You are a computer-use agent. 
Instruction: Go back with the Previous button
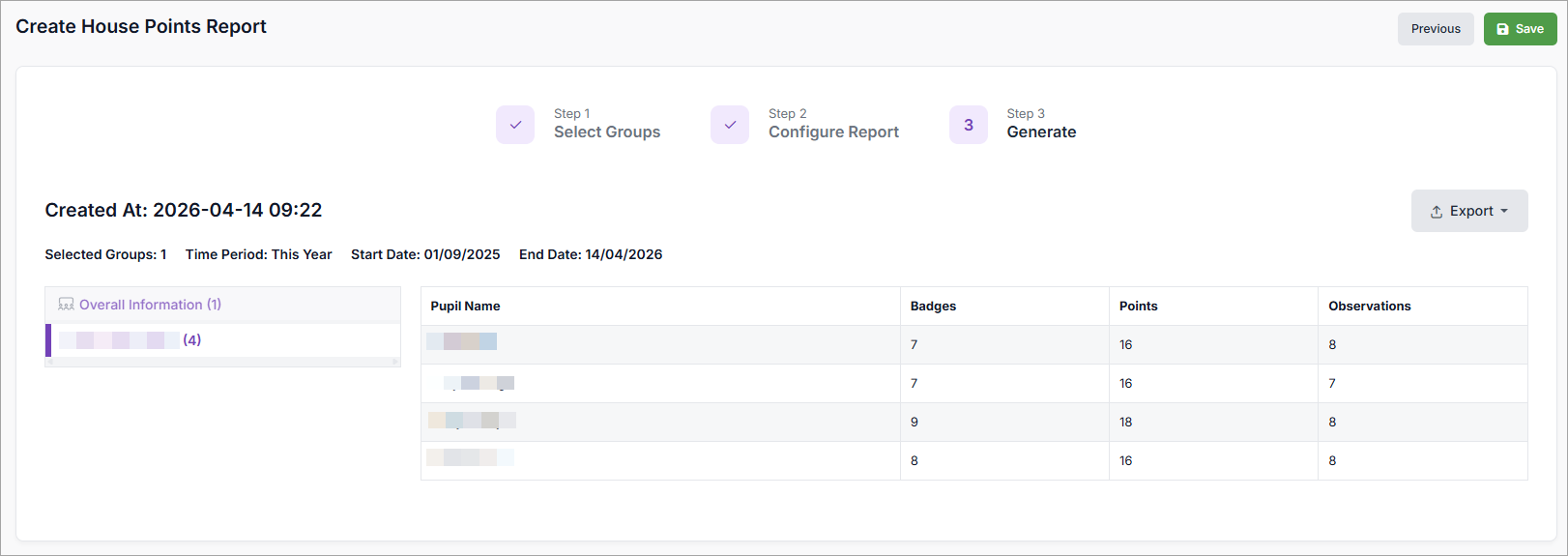[x=1435, y=29]
